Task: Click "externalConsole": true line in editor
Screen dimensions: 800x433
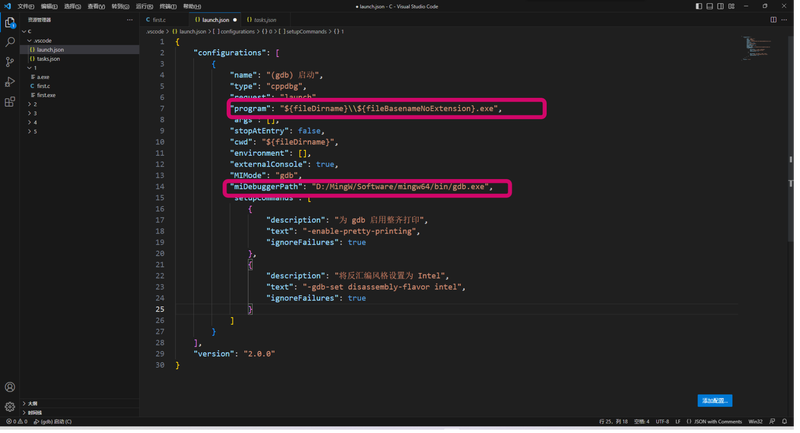Action: [x=284, y=164]
